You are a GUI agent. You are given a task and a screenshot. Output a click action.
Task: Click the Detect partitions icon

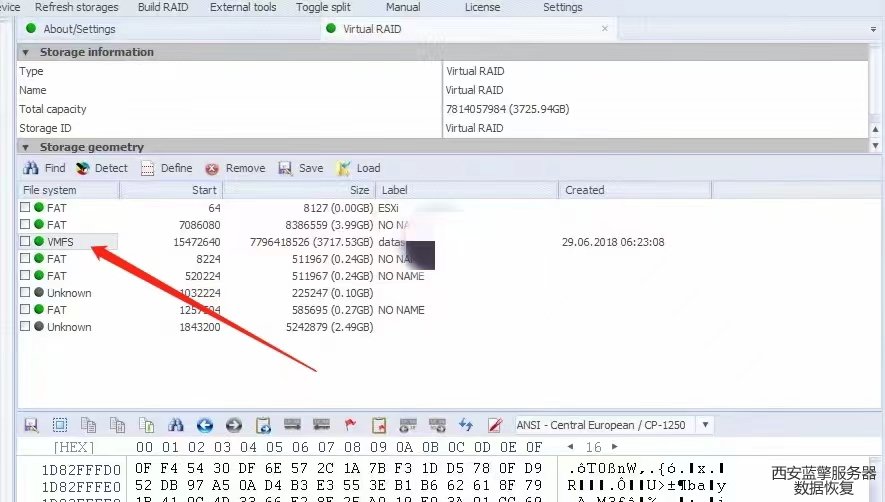84,168
